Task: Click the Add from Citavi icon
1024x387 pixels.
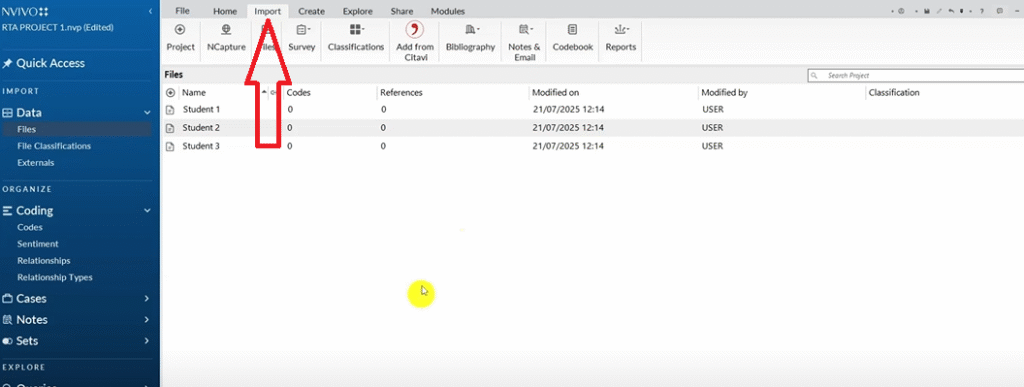Action: click(x=414, y=29)
